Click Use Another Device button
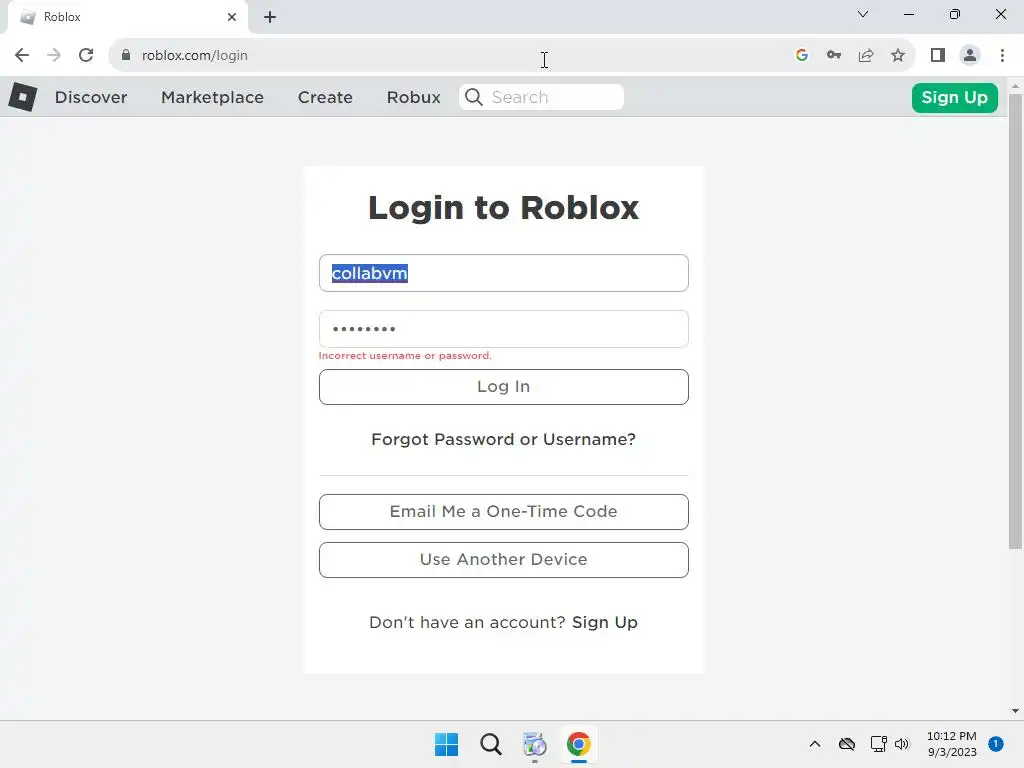 (504, 560)
